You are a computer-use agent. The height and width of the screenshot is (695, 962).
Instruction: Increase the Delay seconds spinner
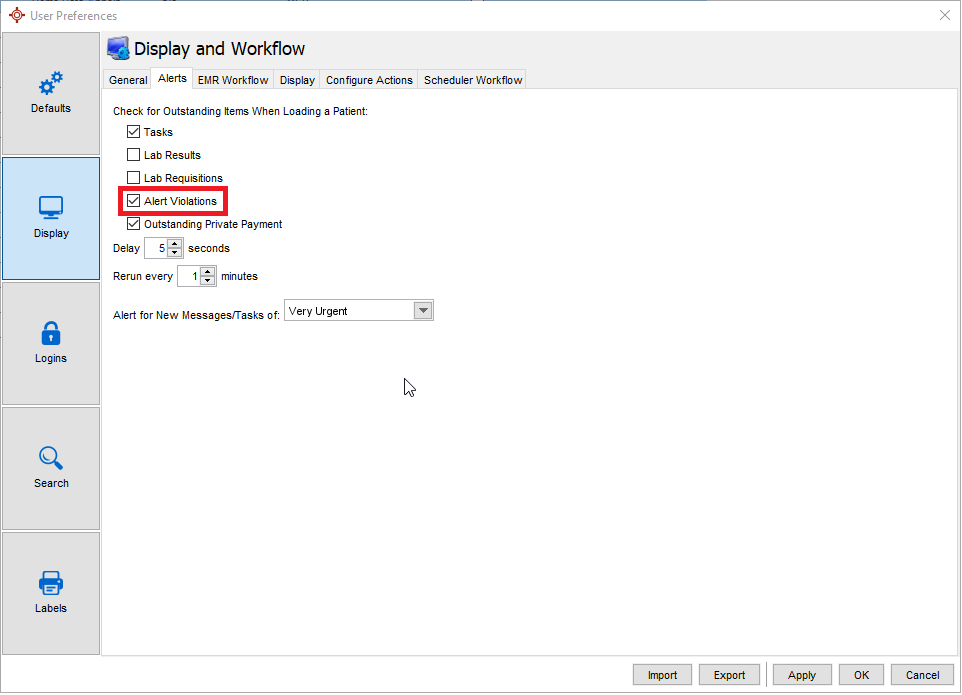point(175,243)
